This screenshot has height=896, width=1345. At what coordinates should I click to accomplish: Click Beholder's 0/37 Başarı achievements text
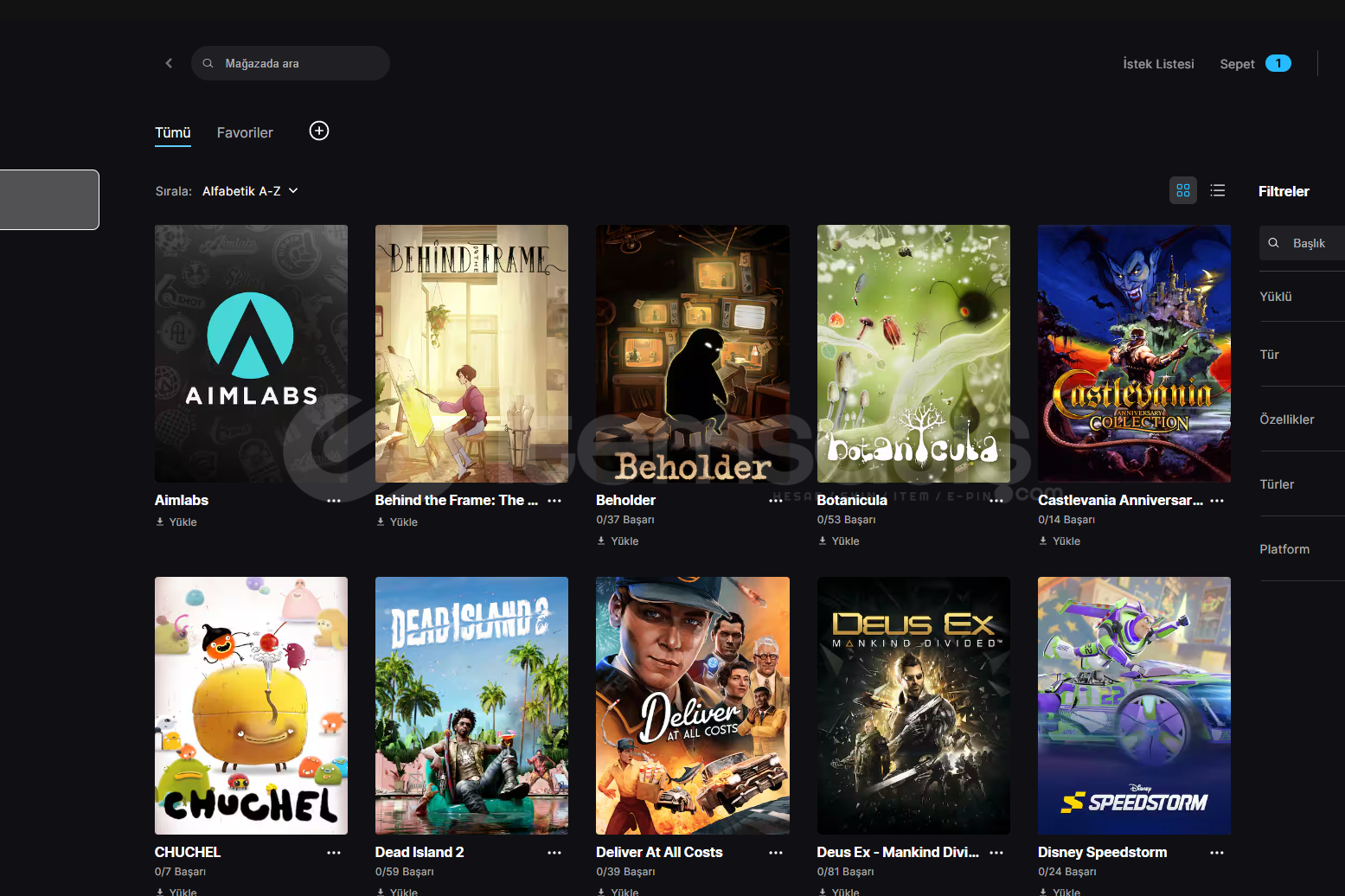[625, 520]
